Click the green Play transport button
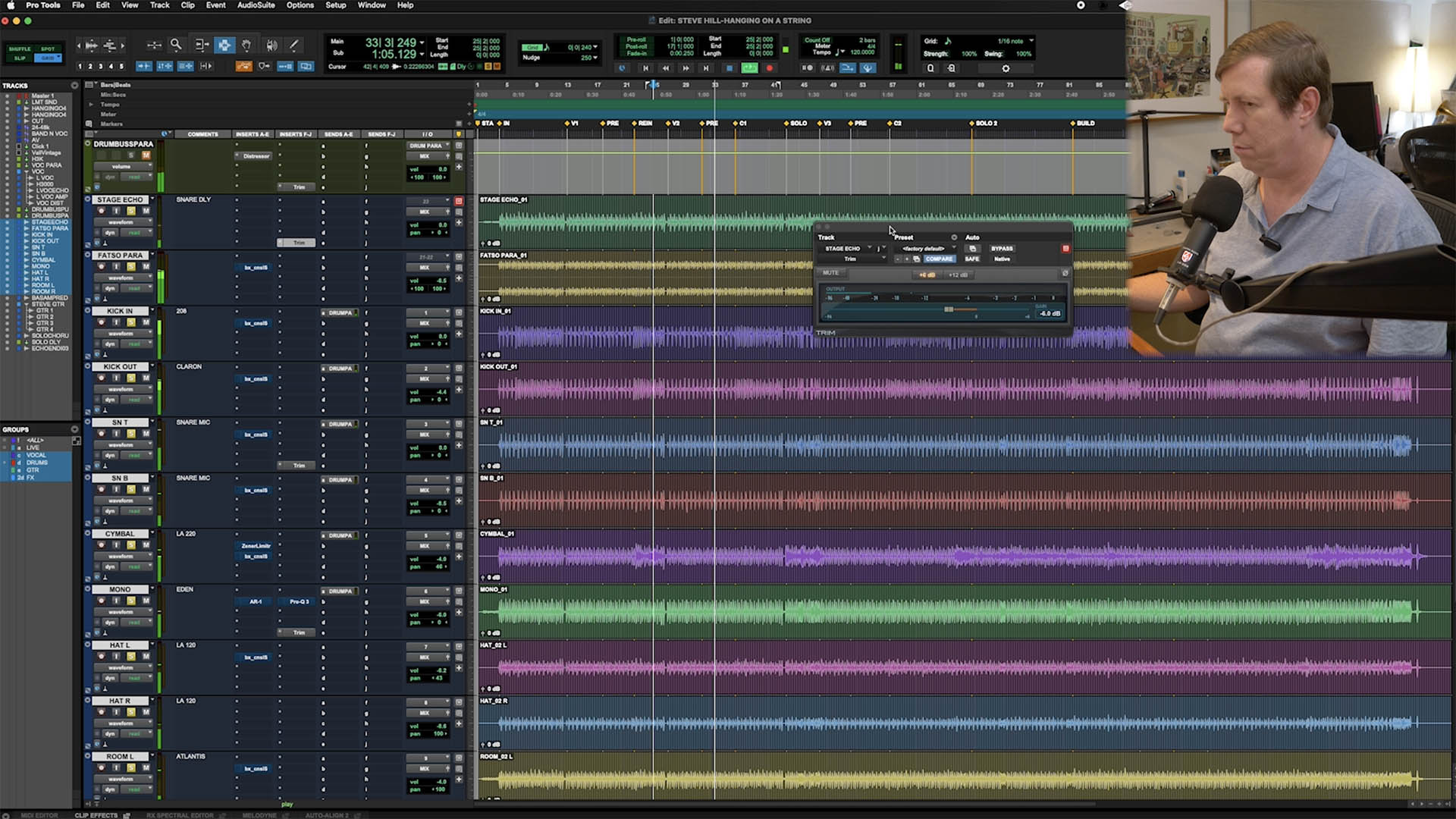 [749, 68]
